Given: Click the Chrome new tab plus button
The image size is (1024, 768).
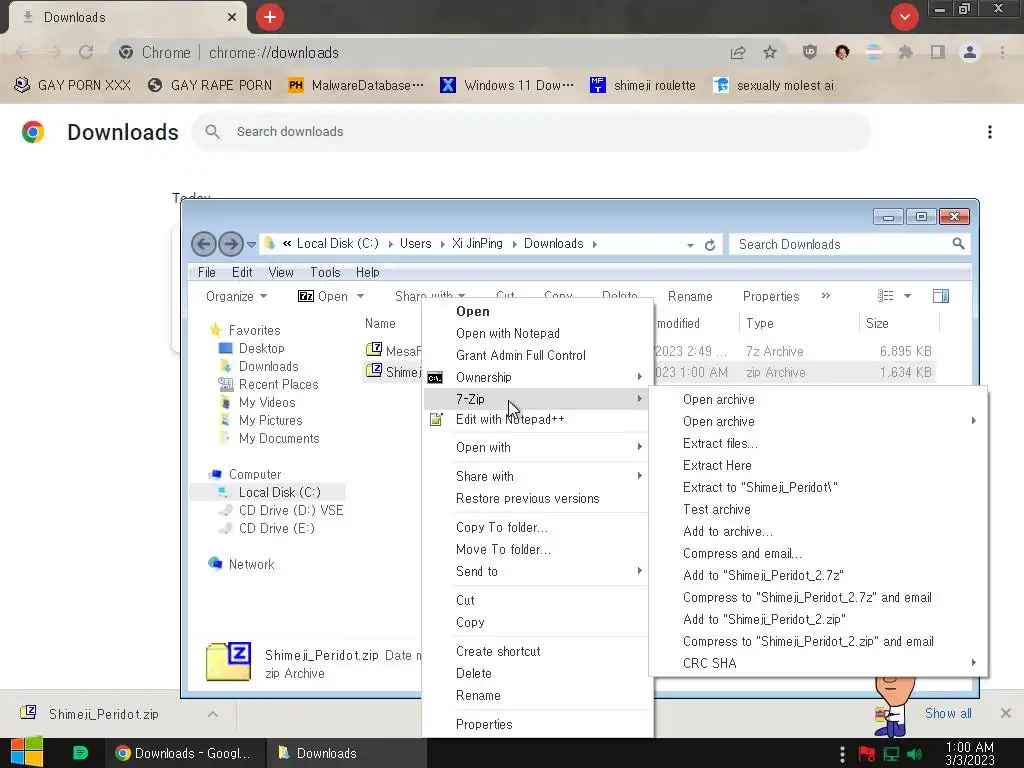Looking at the screenshot, I should [x=270, y=17].
